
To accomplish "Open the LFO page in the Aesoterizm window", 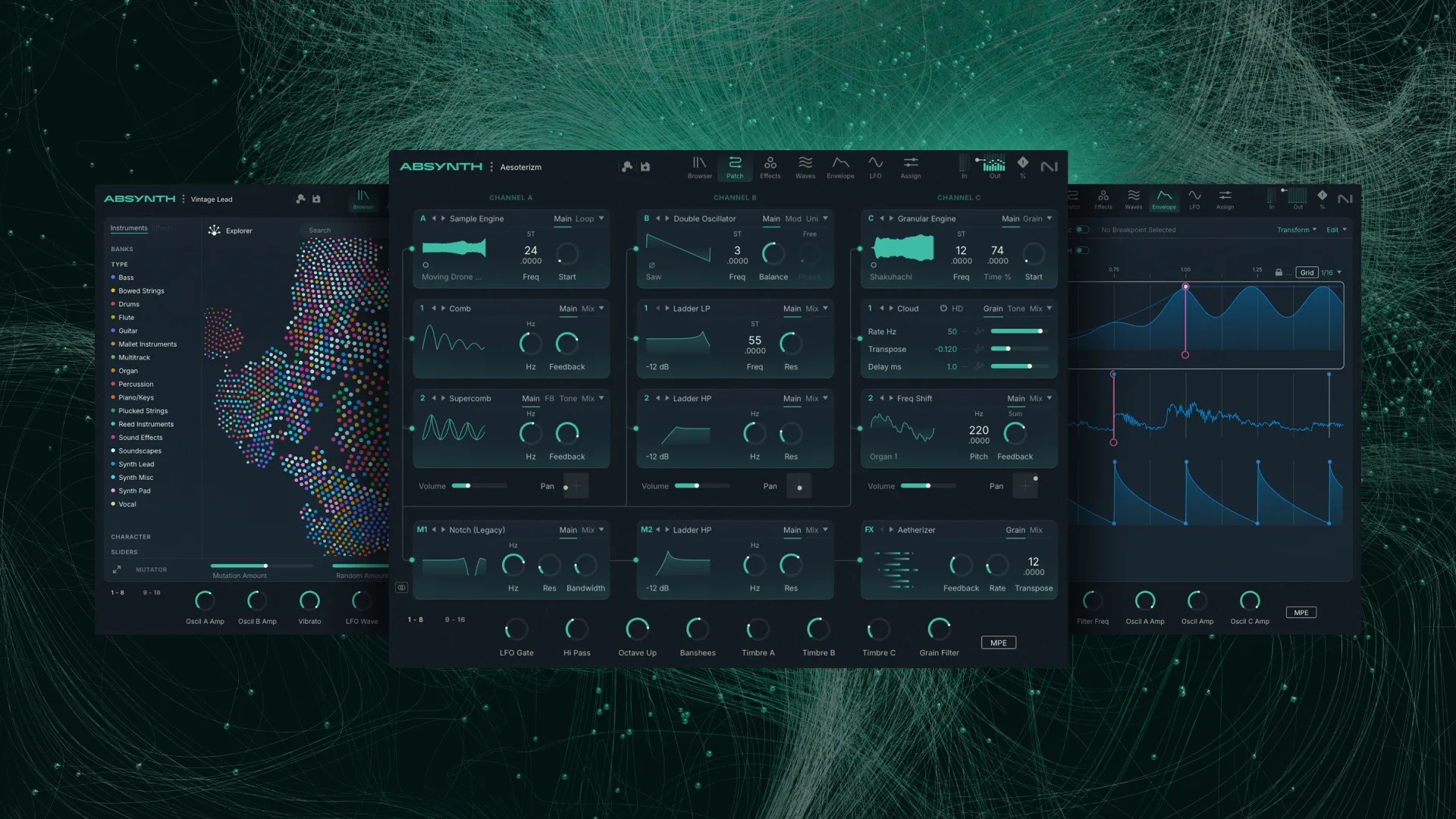I will [x=875, y=168].
